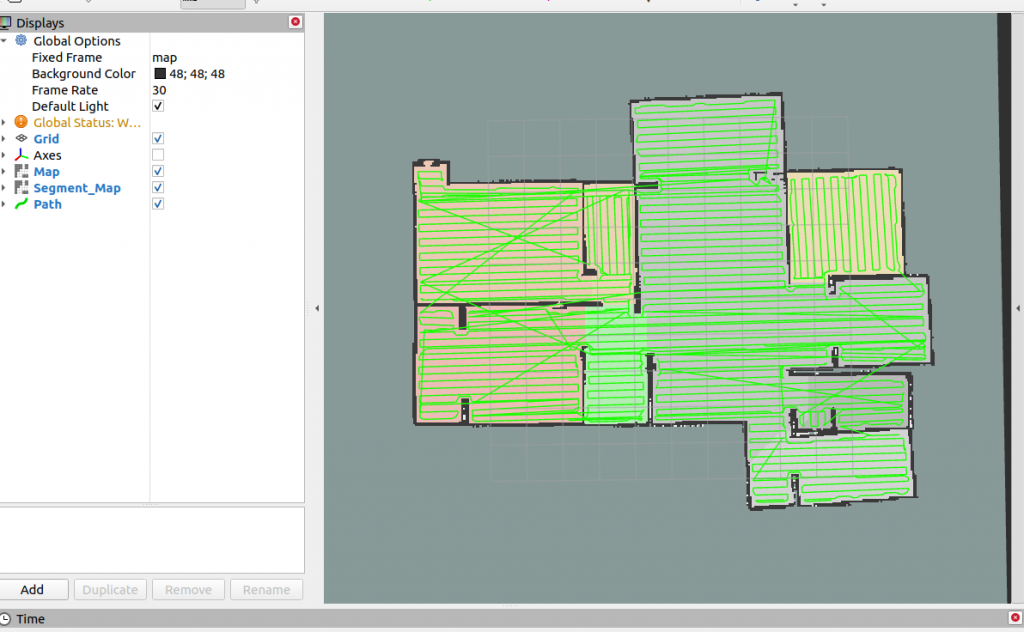This screenshot has width=1024, height=632.
Task: Turn off the Path display checkbox
Action: (157, 203)
